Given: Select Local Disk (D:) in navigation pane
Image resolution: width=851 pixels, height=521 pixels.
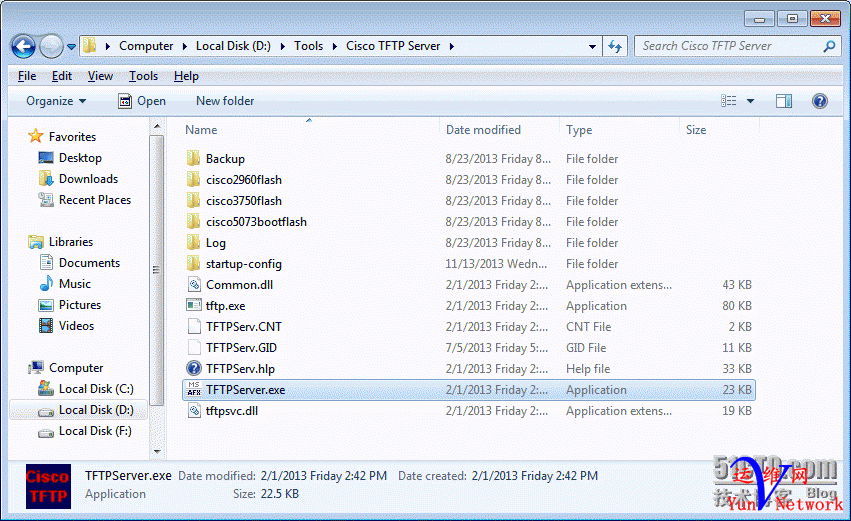Looking at the screenshot, I should pyautogui.click(x=96, y=410).
